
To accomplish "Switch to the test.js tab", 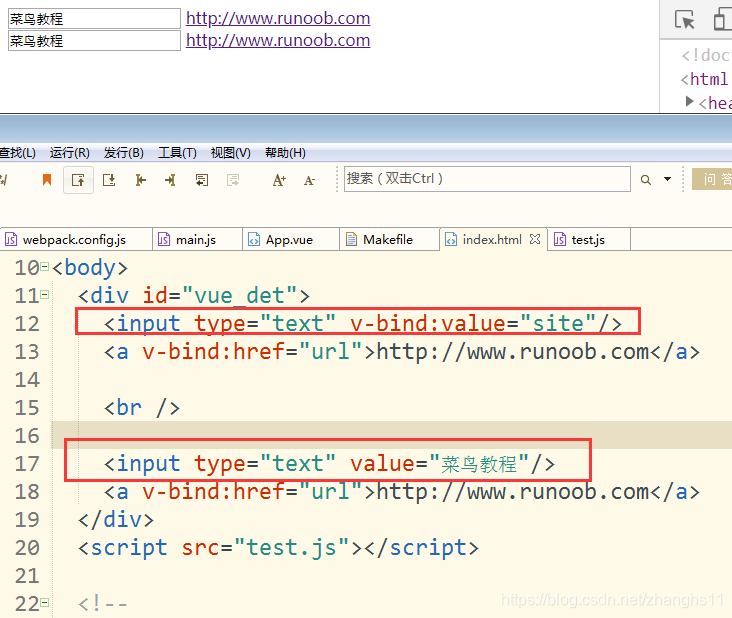I will pos(589,239).
